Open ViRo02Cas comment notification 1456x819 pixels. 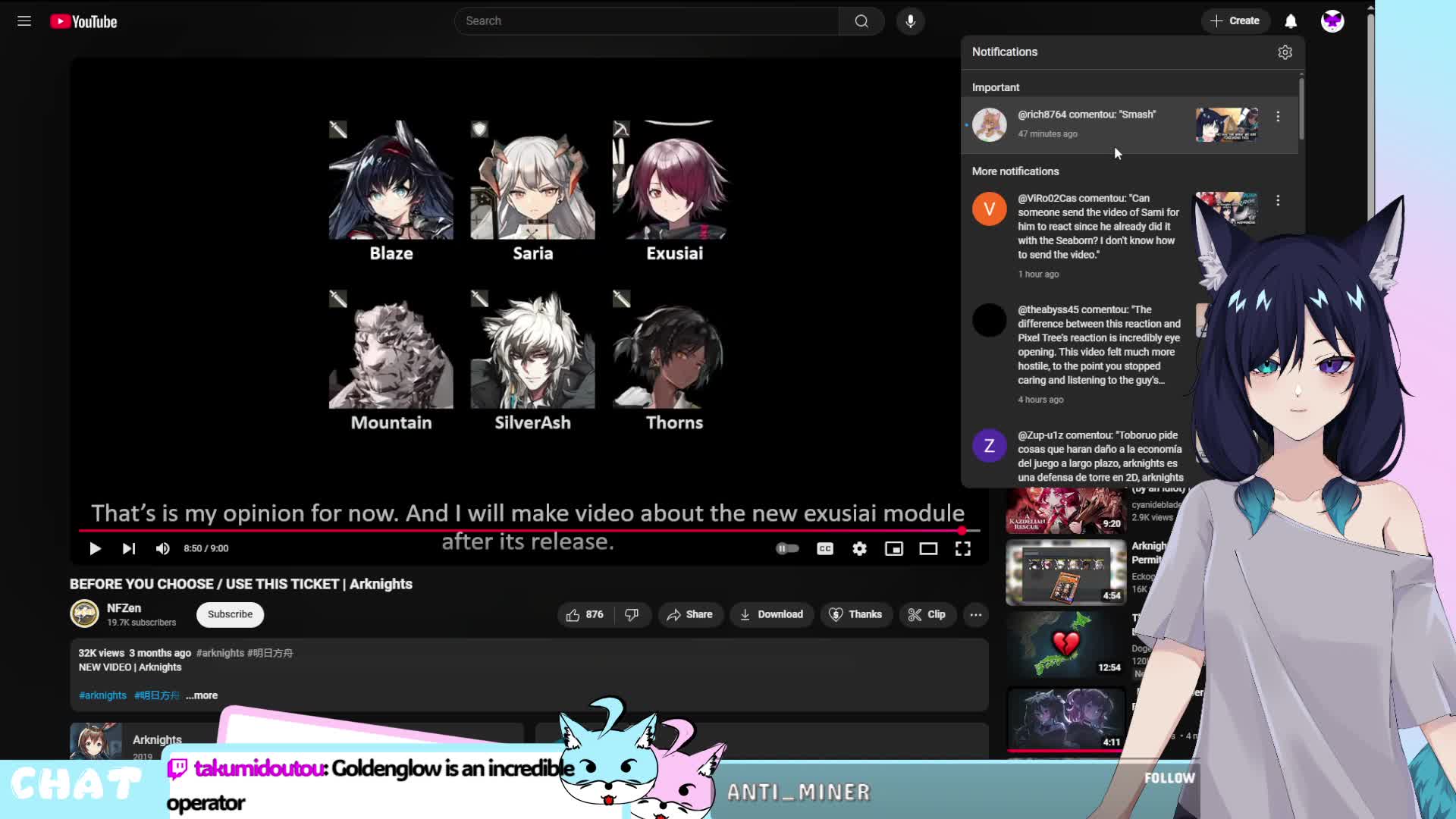point(1130,235)
